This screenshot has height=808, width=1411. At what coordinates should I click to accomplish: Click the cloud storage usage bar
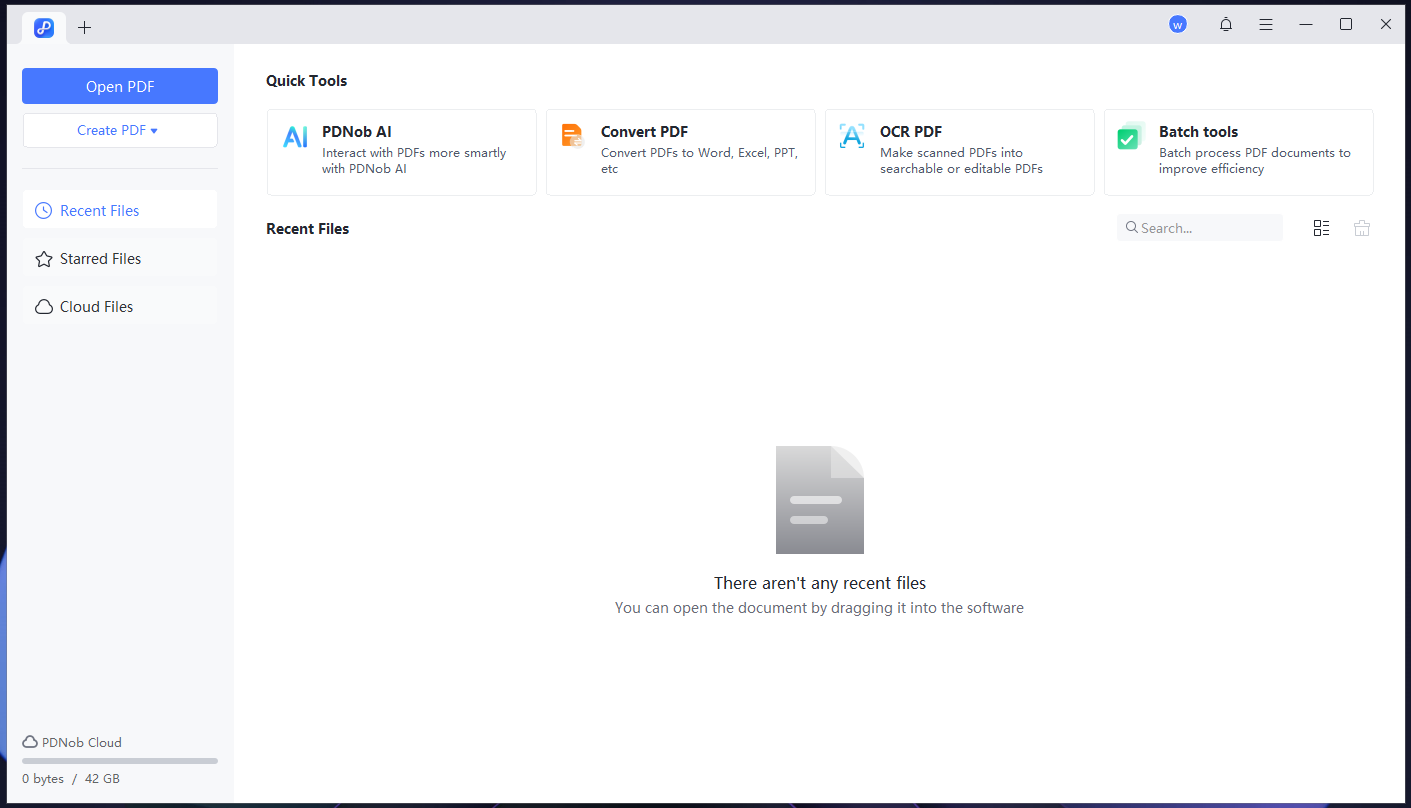tap(120, 761)
